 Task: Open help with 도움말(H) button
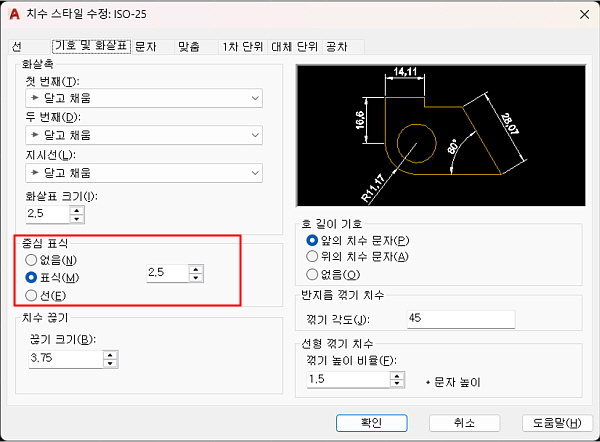557,423
